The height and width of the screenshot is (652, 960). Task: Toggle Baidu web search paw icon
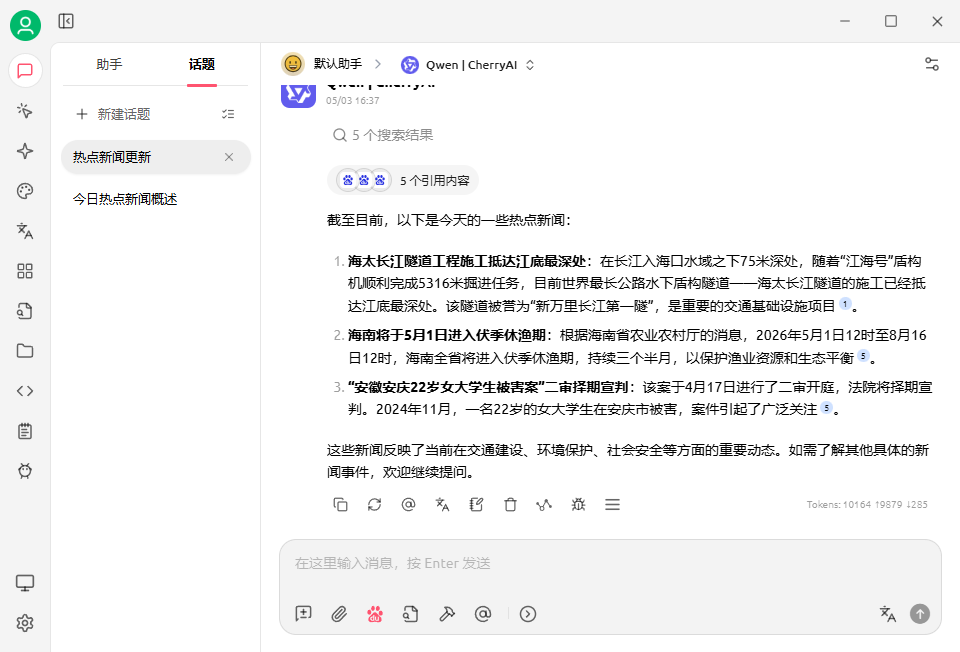tap(375, 613)
